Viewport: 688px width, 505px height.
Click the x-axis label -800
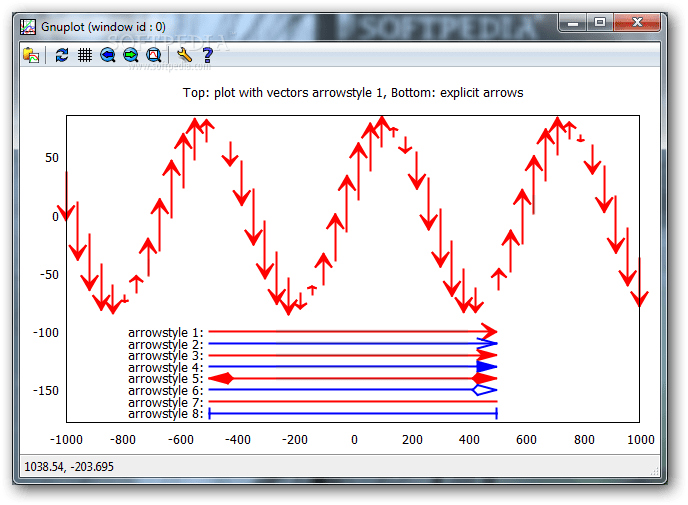tap(123, 440)
